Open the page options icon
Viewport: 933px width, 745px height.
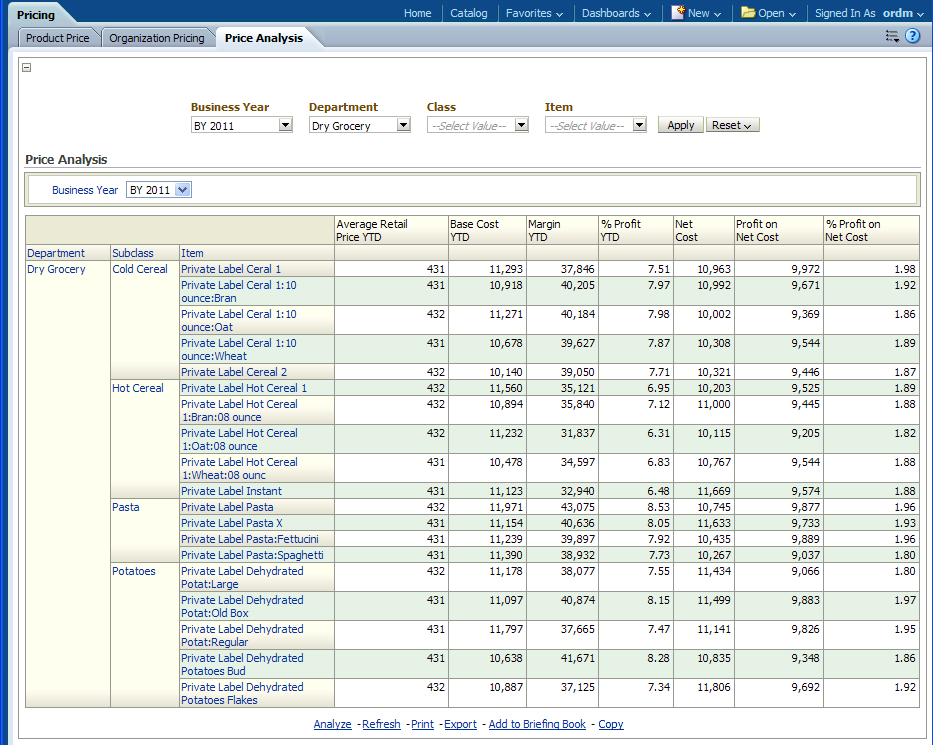click(x=892, y=36)
